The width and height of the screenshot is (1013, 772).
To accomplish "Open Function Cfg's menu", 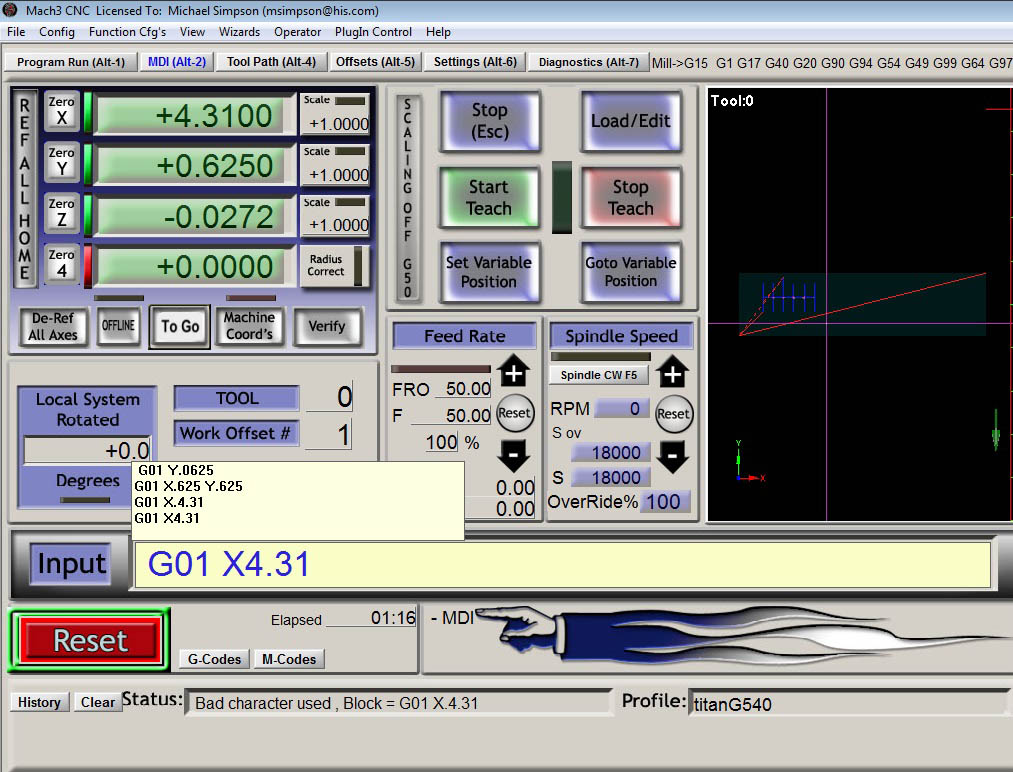I will tap(127, 32).
